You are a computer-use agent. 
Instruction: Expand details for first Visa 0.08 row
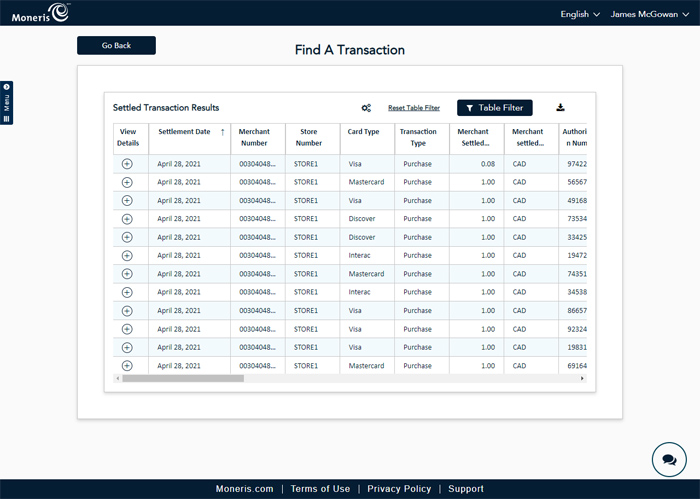click(127, 164)
